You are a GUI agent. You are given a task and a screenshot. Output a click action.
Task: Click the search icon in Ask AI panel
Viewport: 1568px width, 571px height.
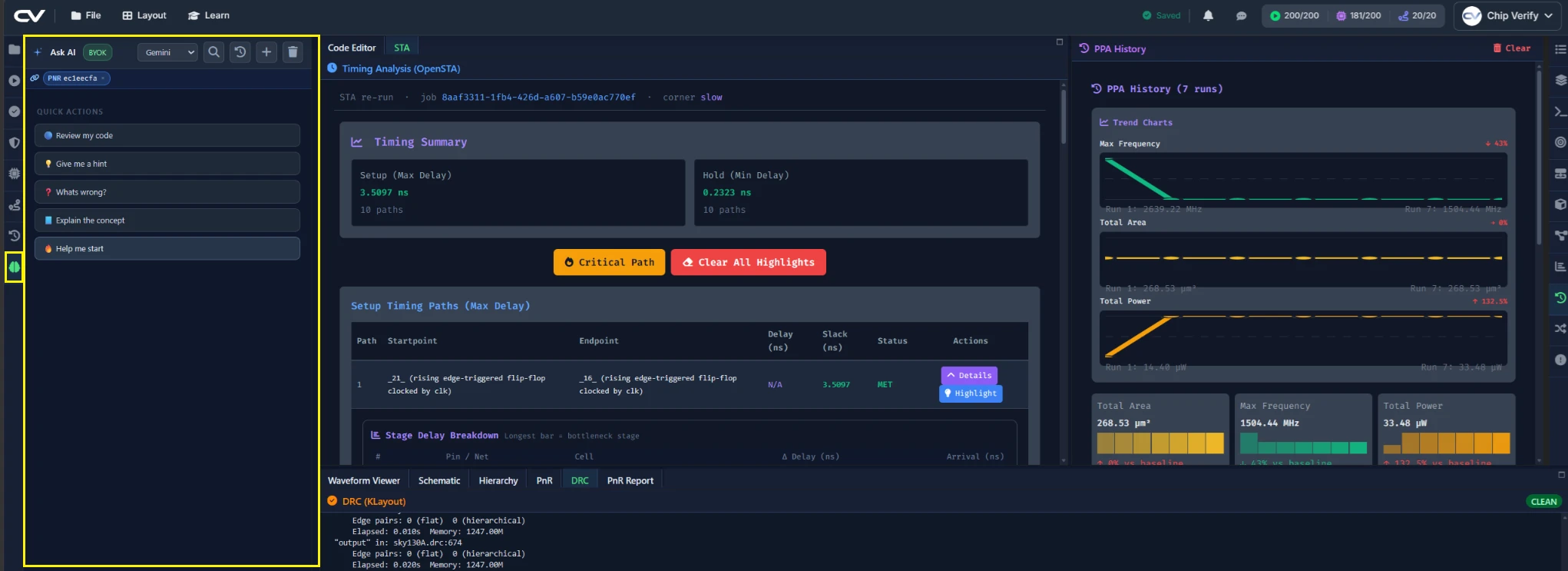pos(214,52)
